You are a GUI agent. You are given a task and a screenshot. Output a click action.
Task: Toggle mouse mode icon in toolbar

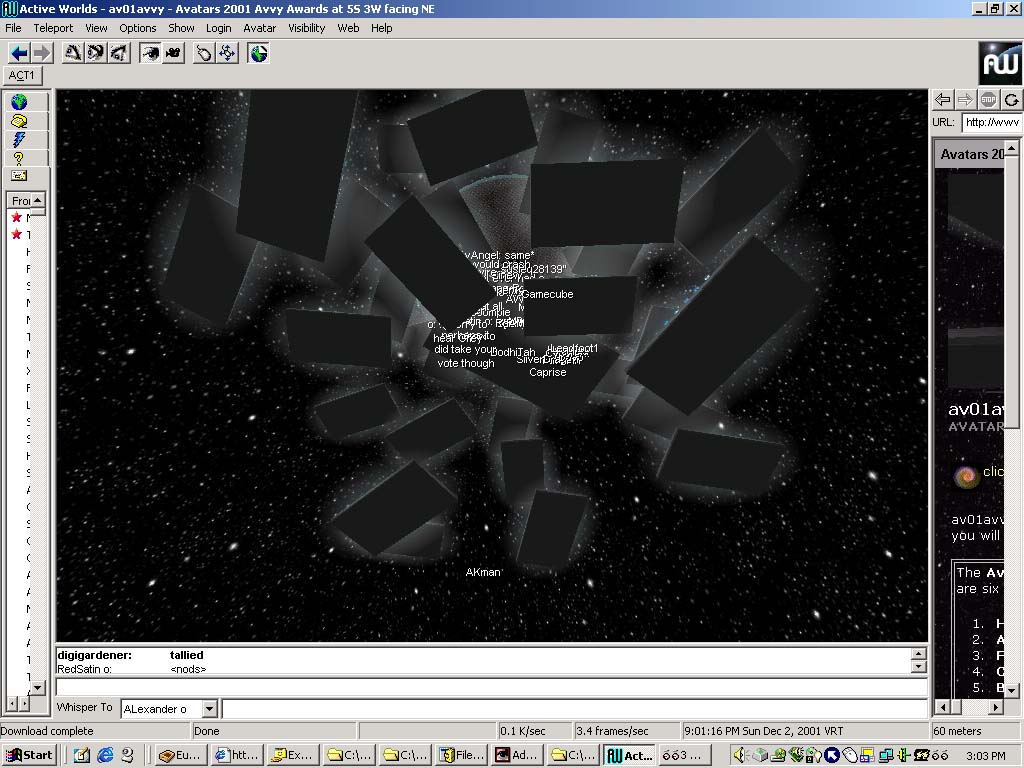coord(204,53)
